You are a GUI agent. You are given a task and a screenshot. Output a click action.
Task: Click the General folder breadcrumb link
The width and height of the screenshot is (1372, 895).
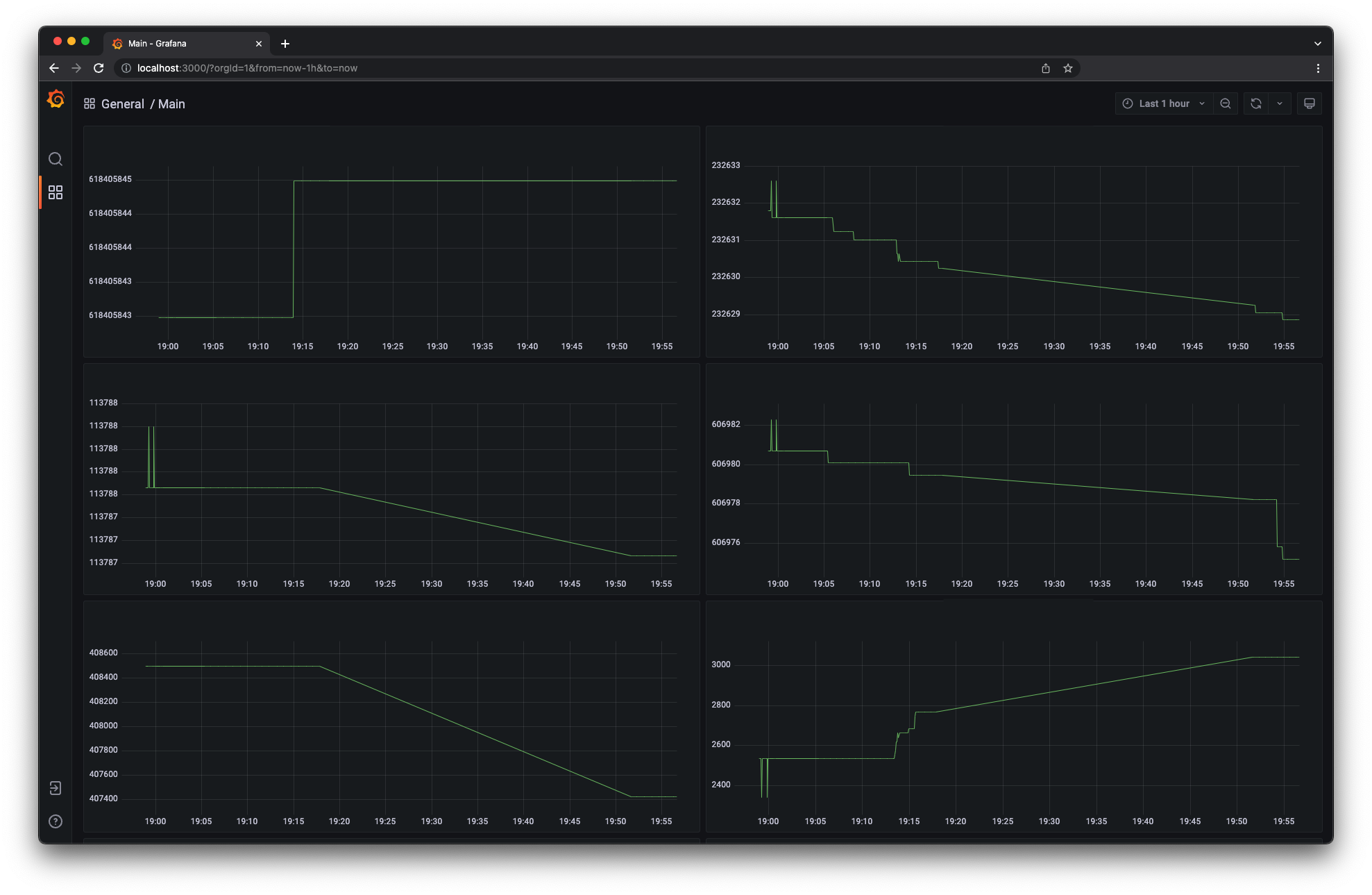pyautogui.click(x=123, y=103)
